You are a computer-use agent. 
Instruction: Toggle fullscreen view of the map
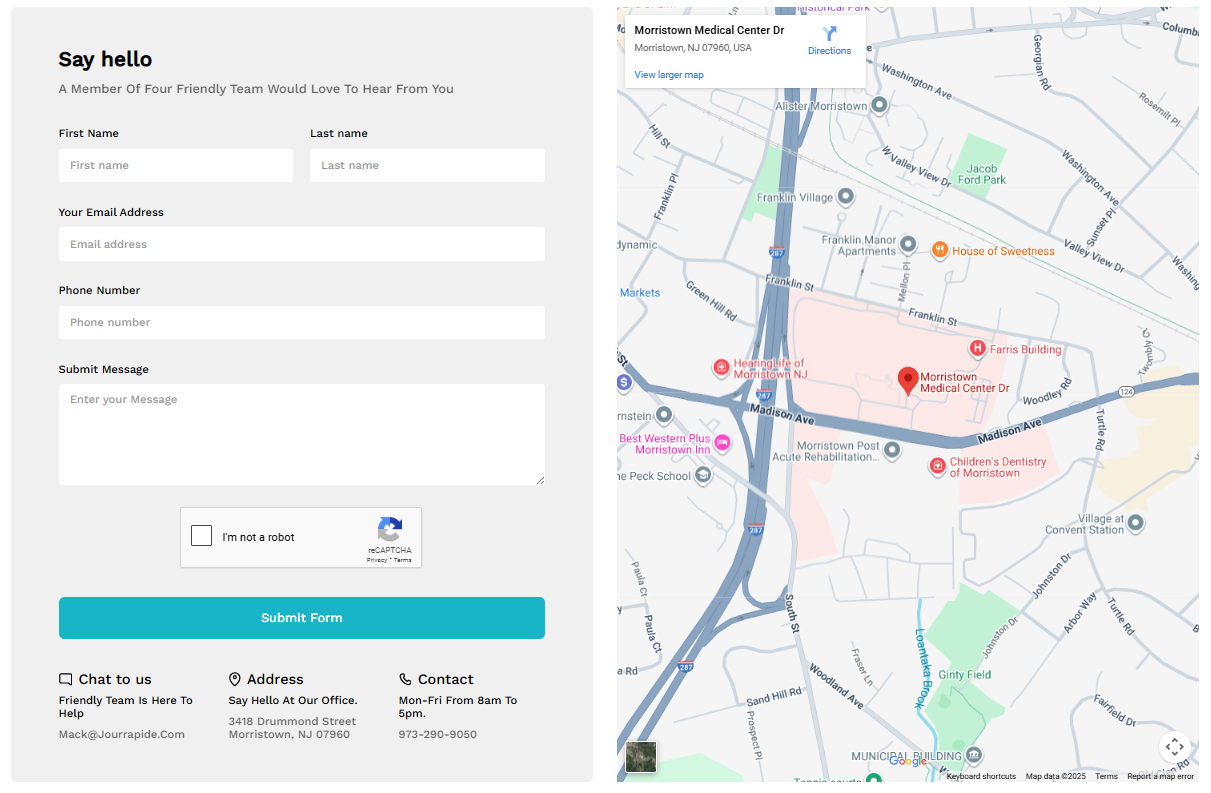click(x=1174, y=746)
